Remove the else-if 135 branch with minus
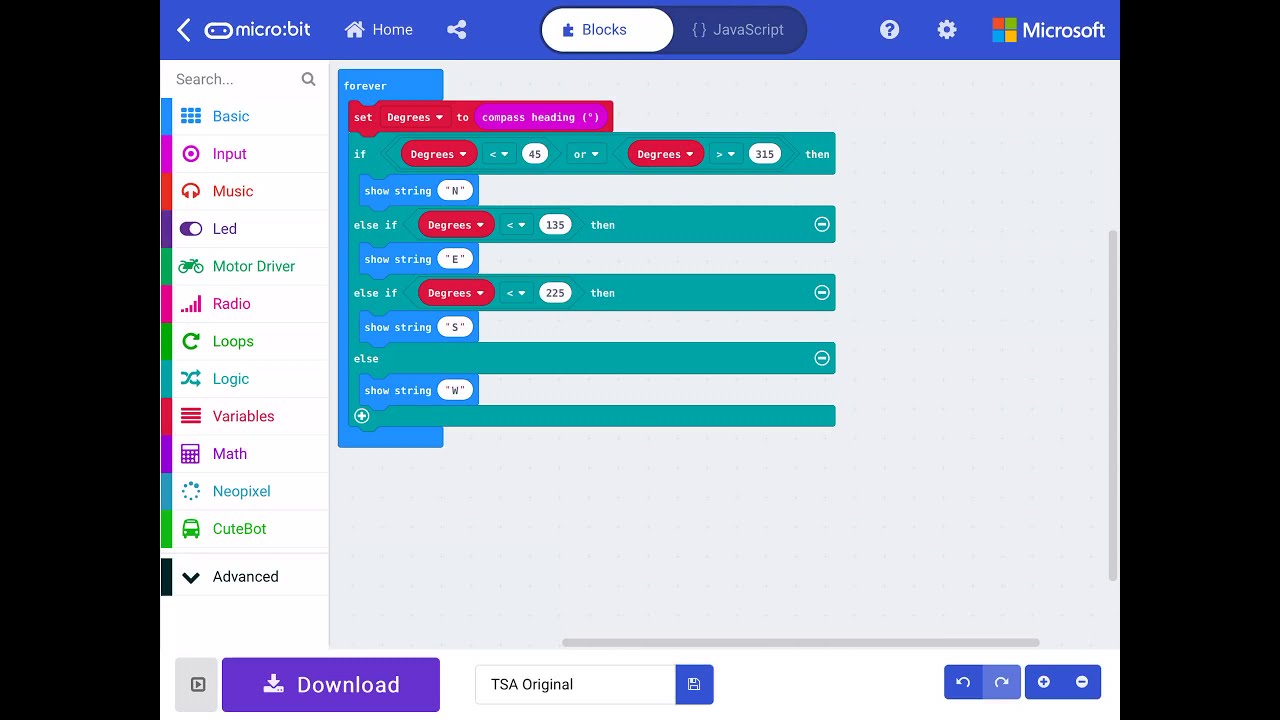The image size is (1280, 720). coord(822,225)
